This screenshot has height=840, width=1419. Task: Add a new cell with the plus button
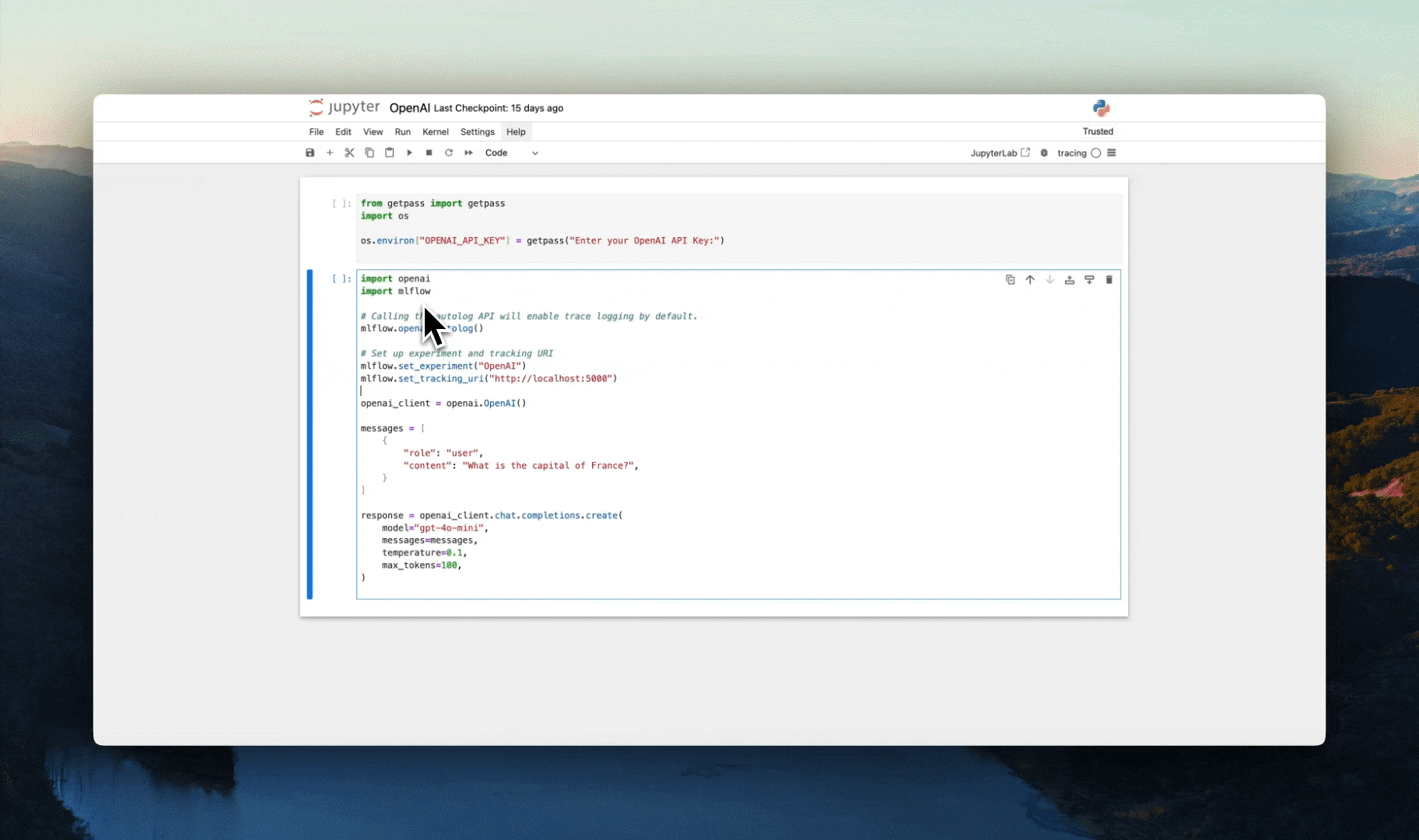(330, 152)
